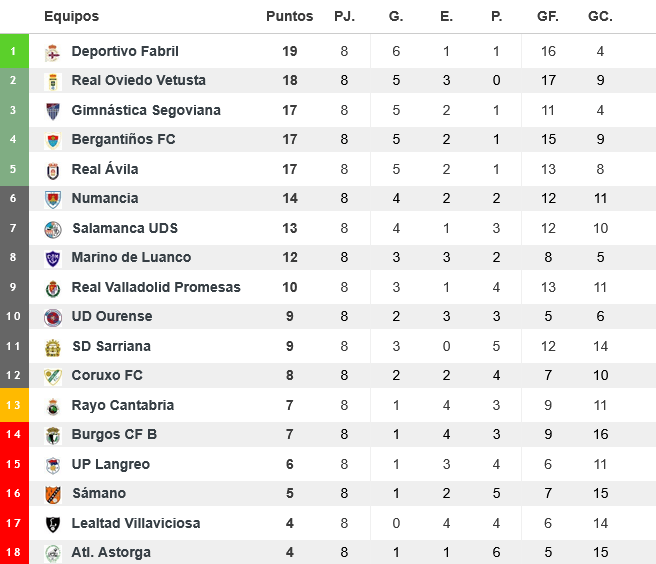Click the Sámano orange team crest
The image size is (656, 564).
coord(53,494)
